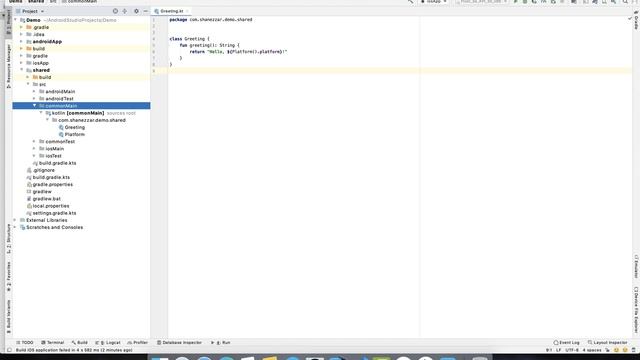The image size is (640, 360).
Task: Select gradle.properties file
Action: click(53, 184)
